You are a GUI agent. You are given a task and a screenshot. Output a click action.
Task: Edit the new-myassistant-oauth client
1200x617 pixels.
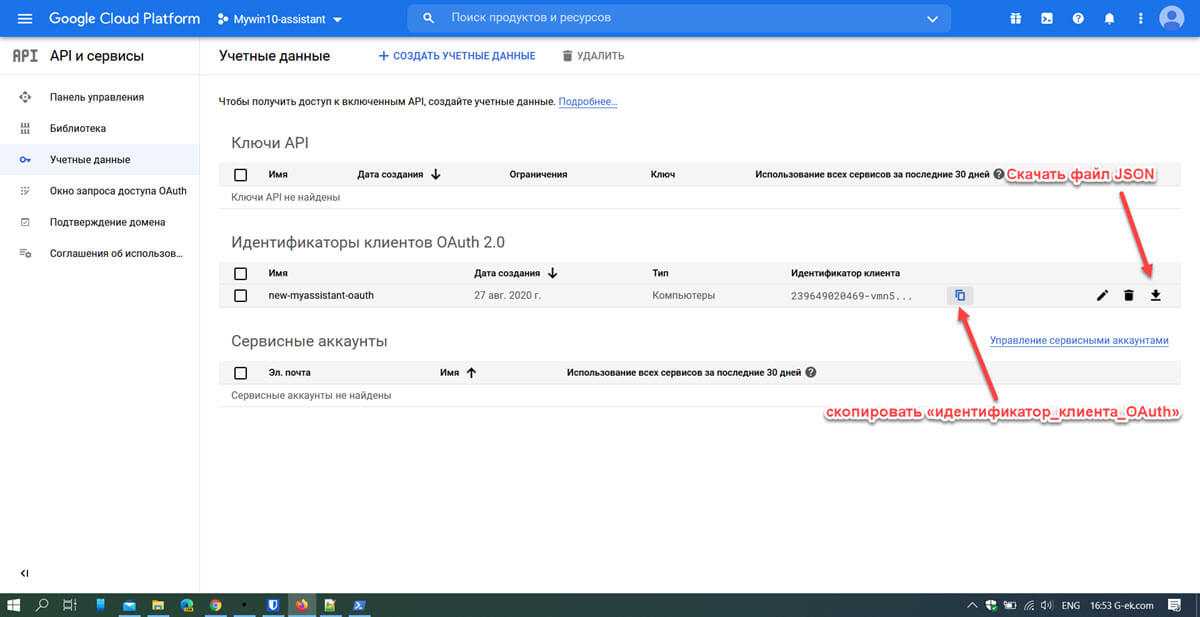point(1102,295)
